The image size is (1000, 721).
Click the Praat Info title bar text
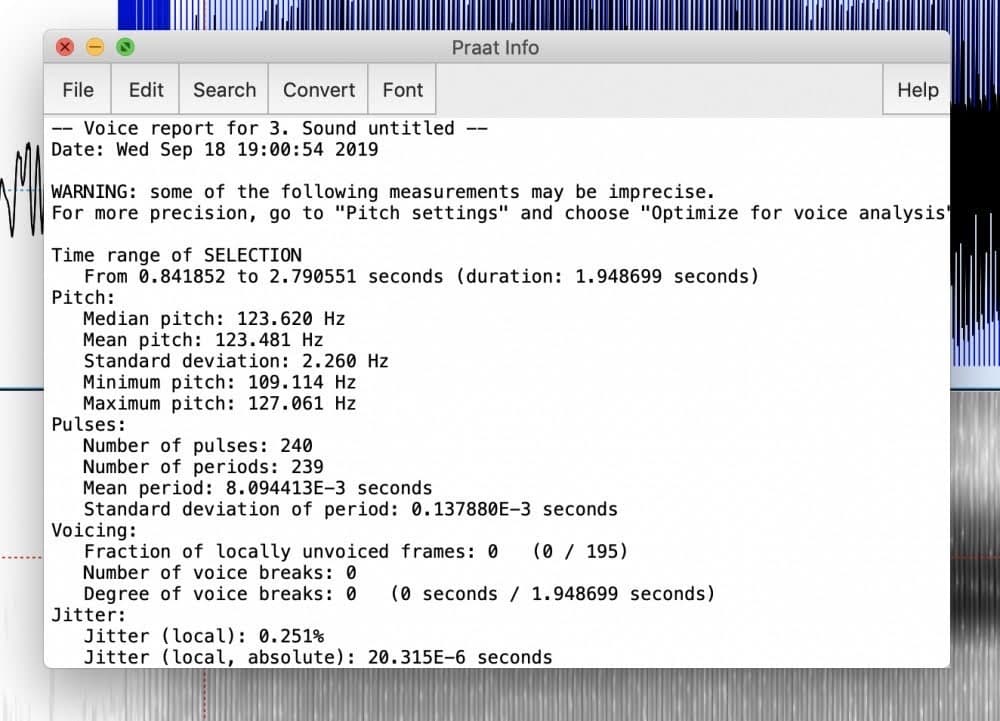pyautogui.click(x=495, y=47)
